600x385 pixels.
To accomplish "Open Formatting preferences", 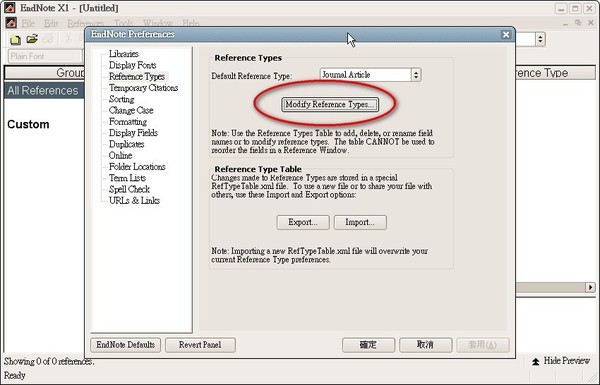I will pyautogui.click(x=128, y=122).
